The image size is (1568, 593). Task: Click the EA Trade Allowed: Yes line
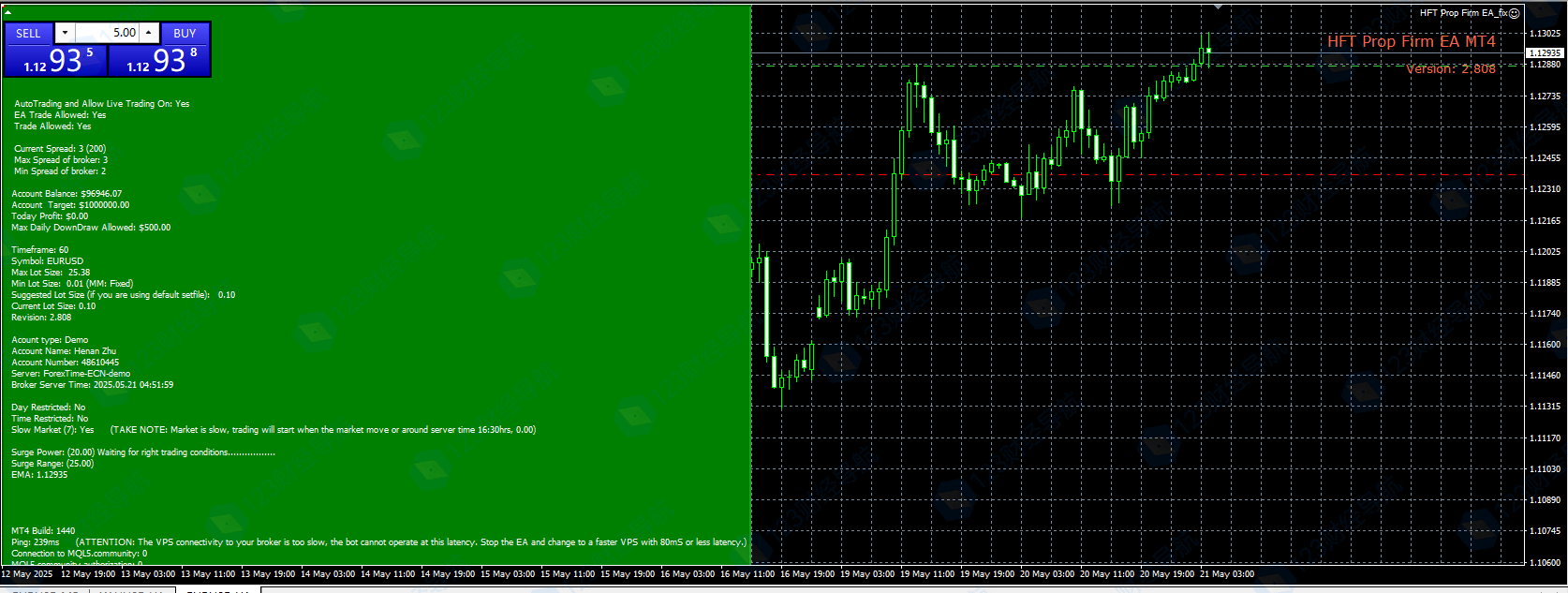[x=60, y=115]
